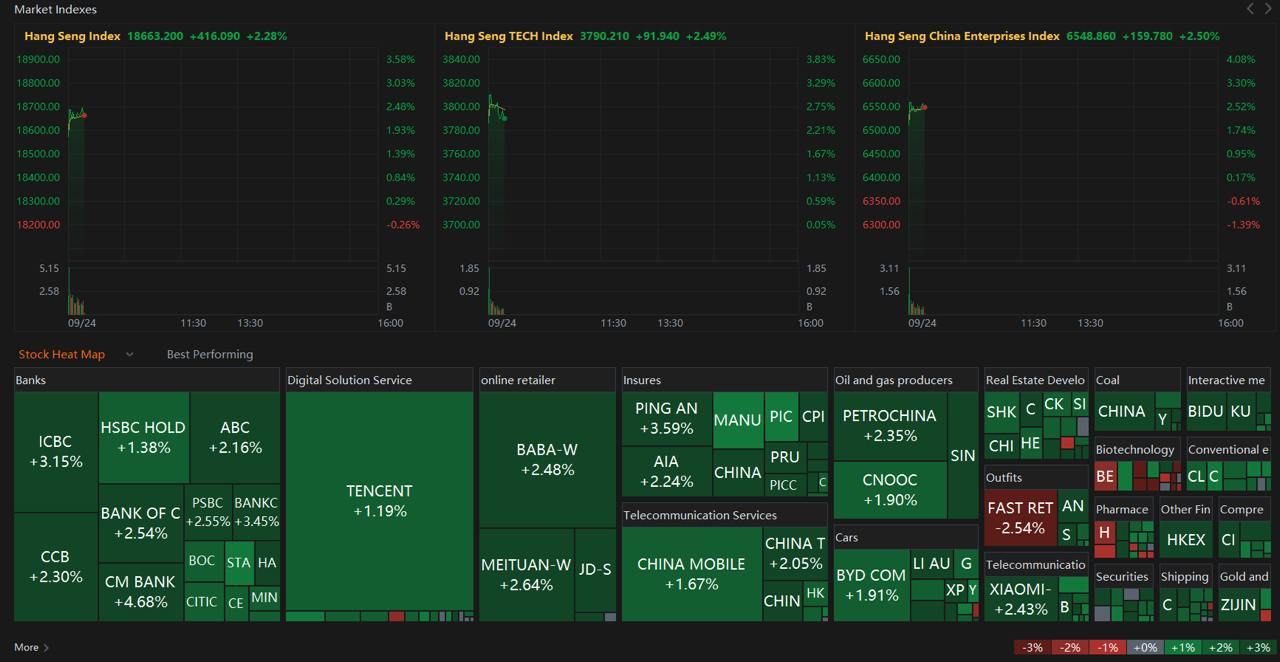1280x662 pixels.
Task: Open the PRU tile under Insures
Action: (785, 457)
